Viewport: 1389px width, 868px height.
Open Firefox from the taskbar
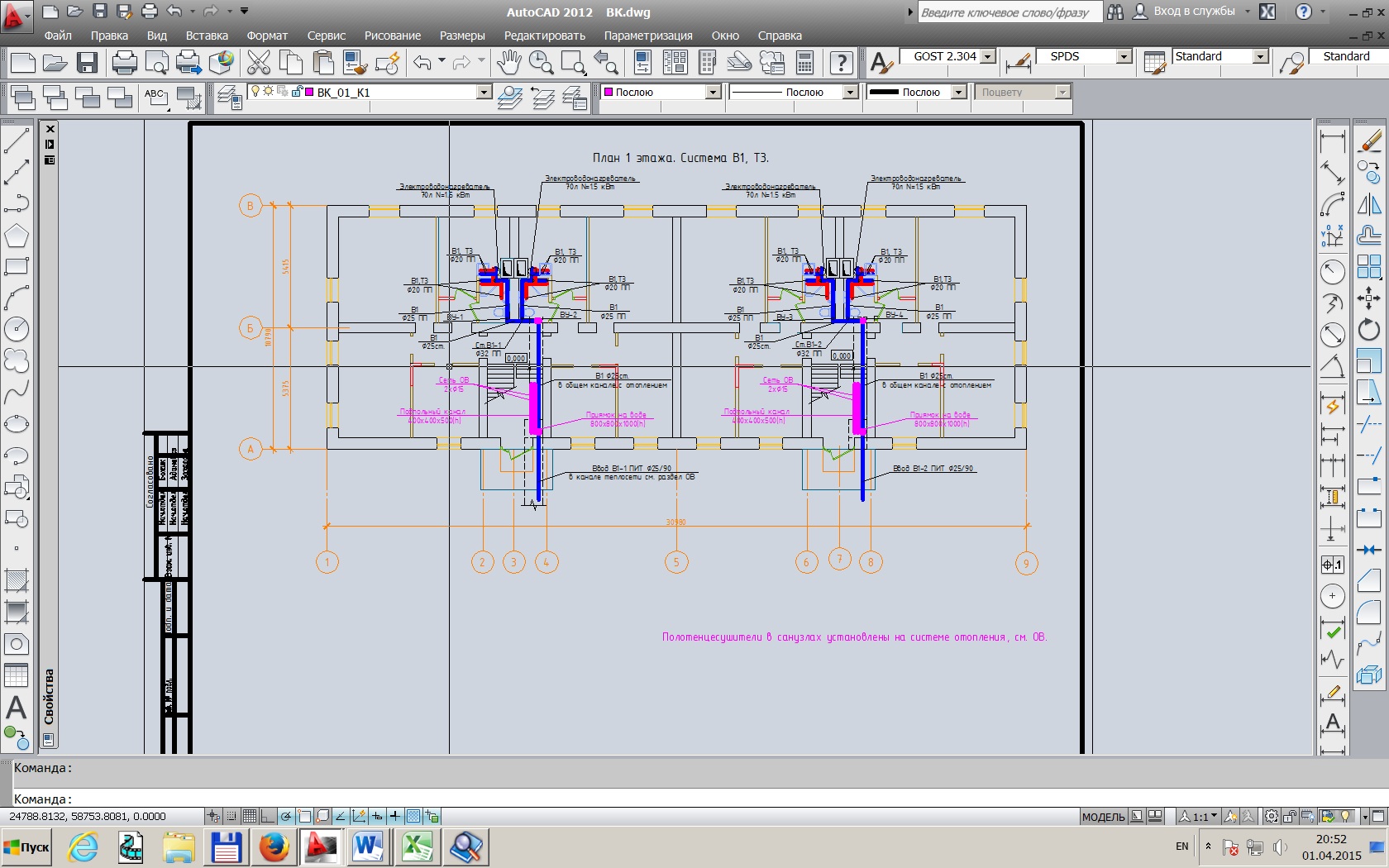pos(274,847)
